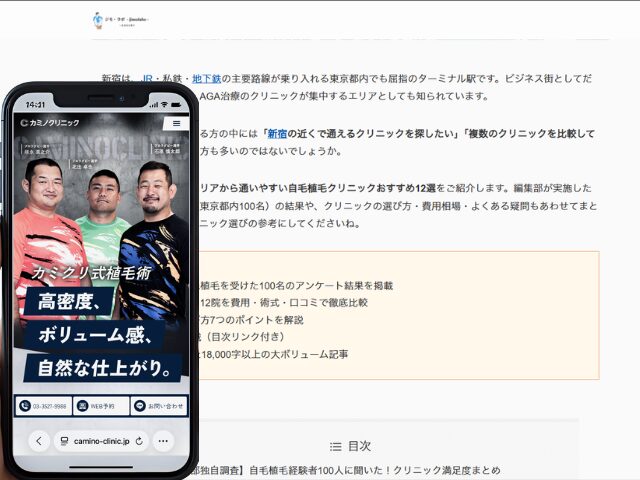Click the list icon beside 目次

(x=336, y=447)
